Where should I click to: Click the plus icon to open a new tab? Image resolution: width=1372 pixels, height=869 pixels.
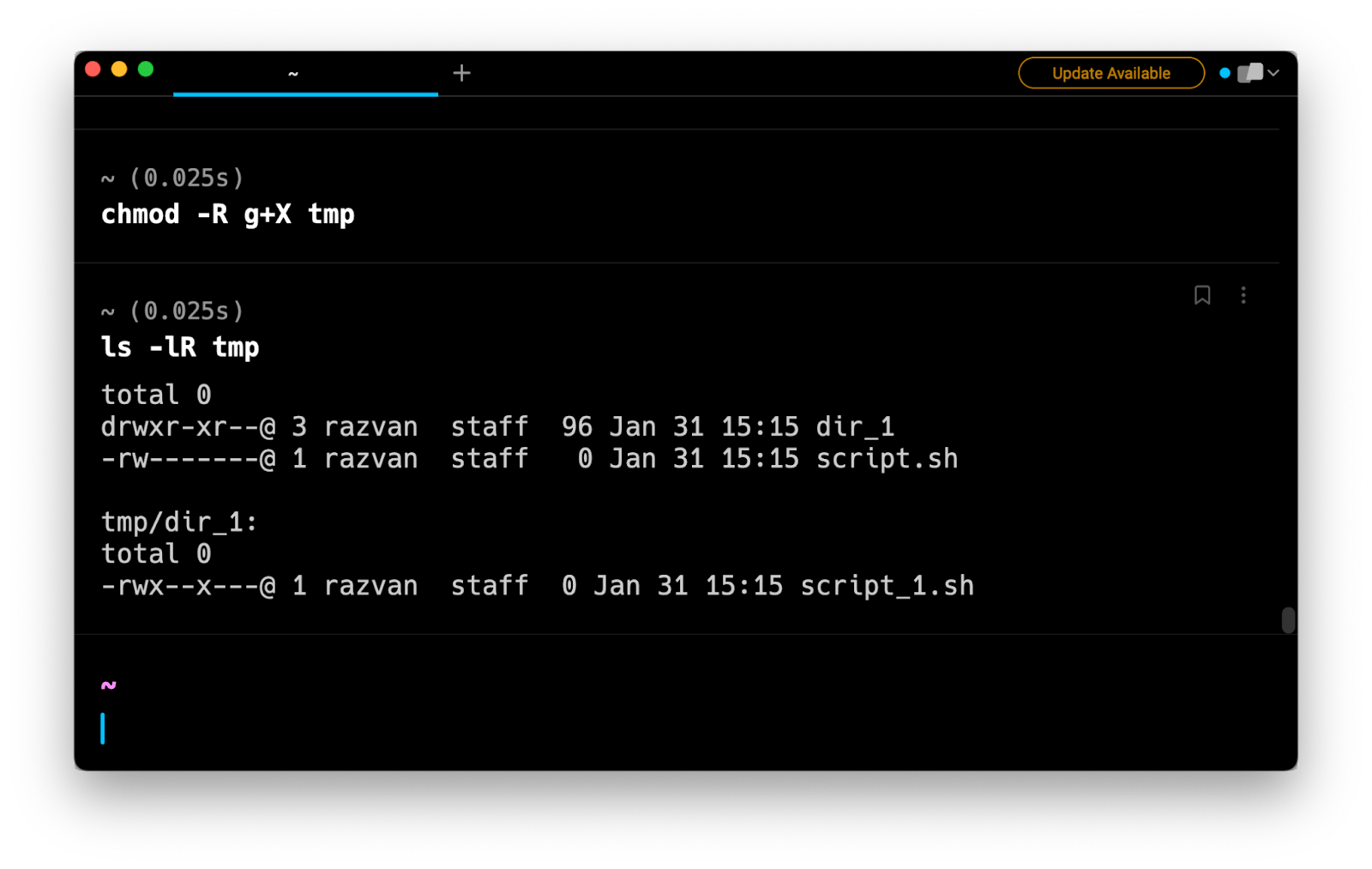(461, 74)
